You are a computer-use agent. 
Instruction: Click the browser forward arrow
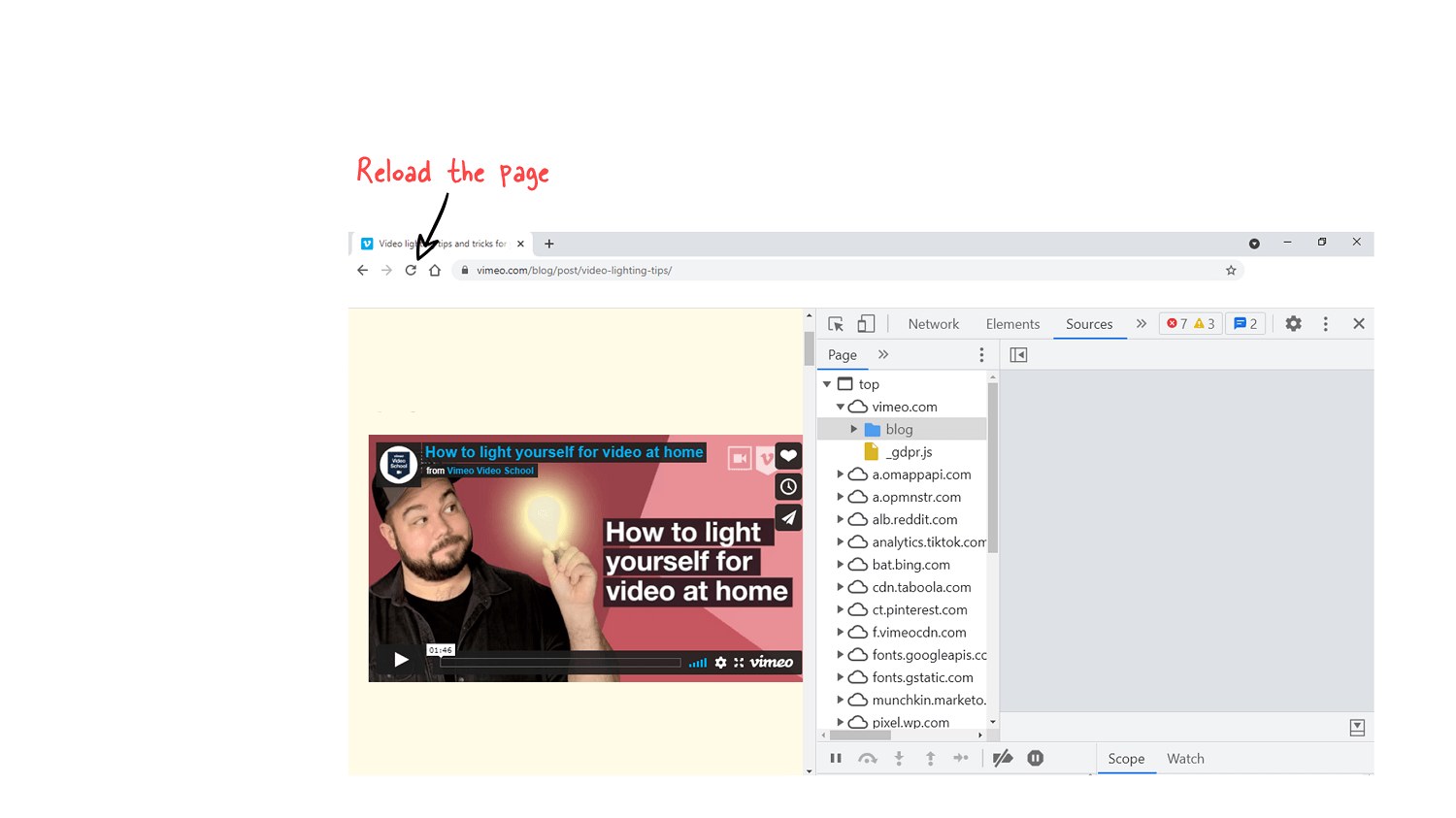pyautogui.click(x=386, y=271)
